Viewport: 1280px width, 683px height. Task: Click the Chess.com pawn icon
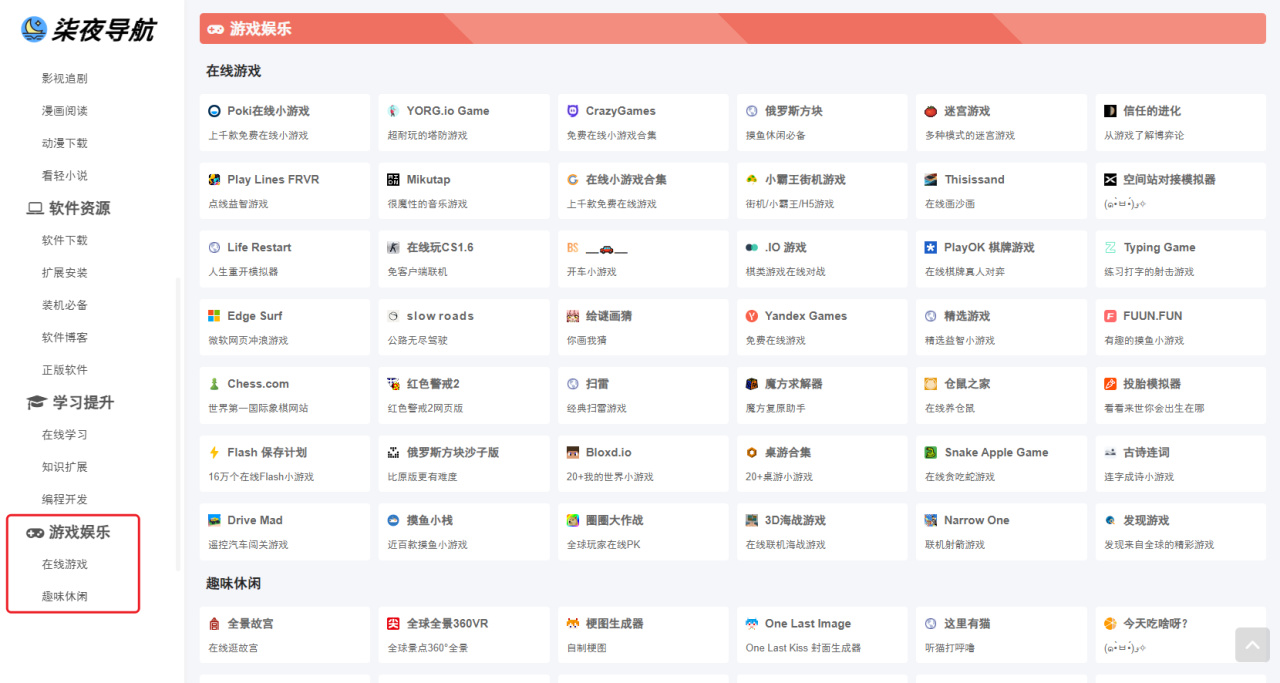[x=214, y=384]
